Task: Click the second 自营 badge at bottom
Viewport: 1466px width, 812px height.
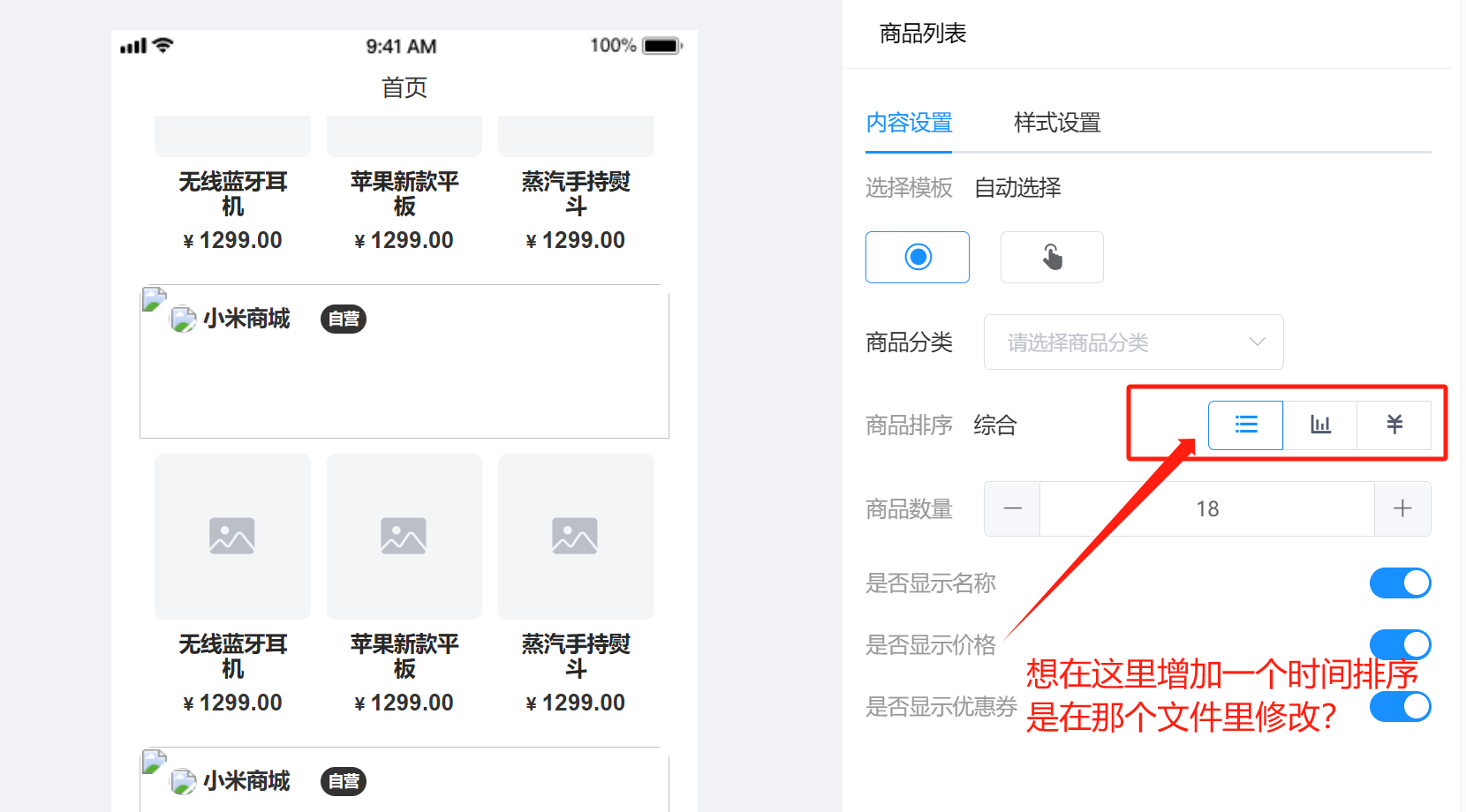Action: click(344, 781)
